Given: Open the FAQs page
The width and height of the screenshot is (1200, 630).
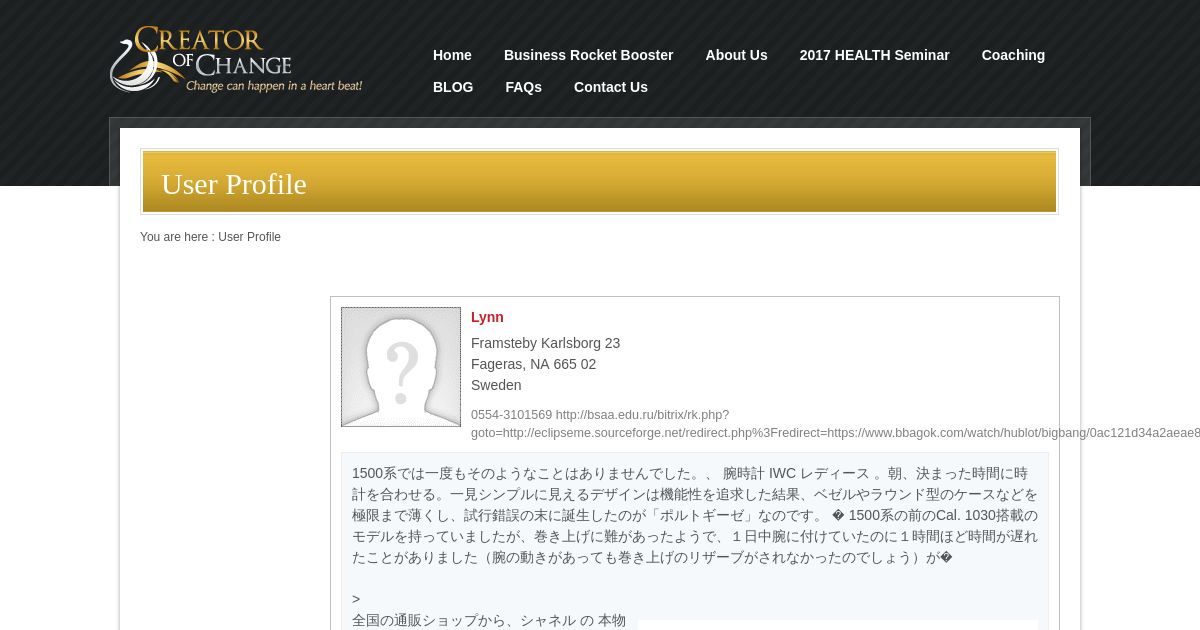Looking at the screenshot, I should tap(523, 87).
